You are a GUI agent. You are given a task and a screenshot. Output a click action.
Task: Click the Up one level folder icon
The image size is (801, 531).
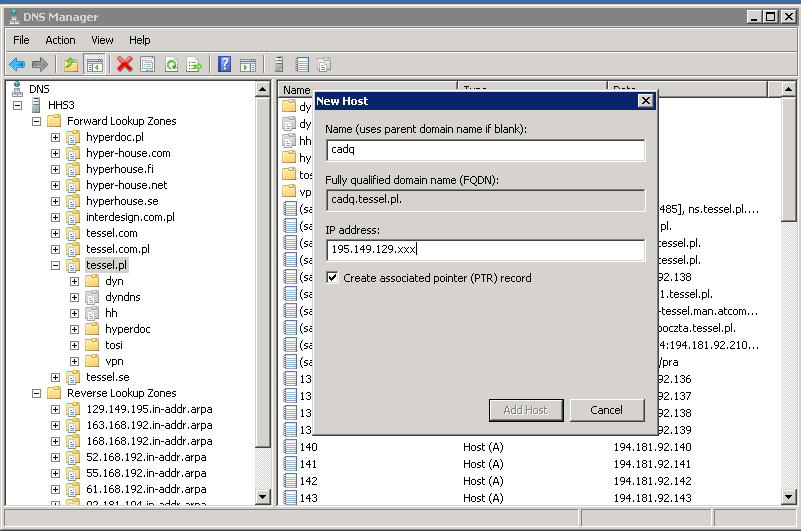pyautogui.click(x=71, y=64)
